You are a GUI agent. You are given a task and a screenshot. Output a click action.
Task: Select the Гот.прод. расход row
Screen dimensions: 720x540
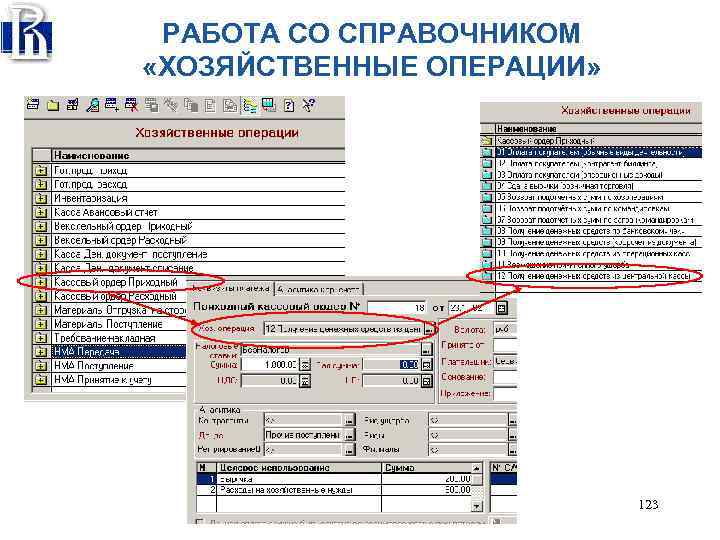198,185
